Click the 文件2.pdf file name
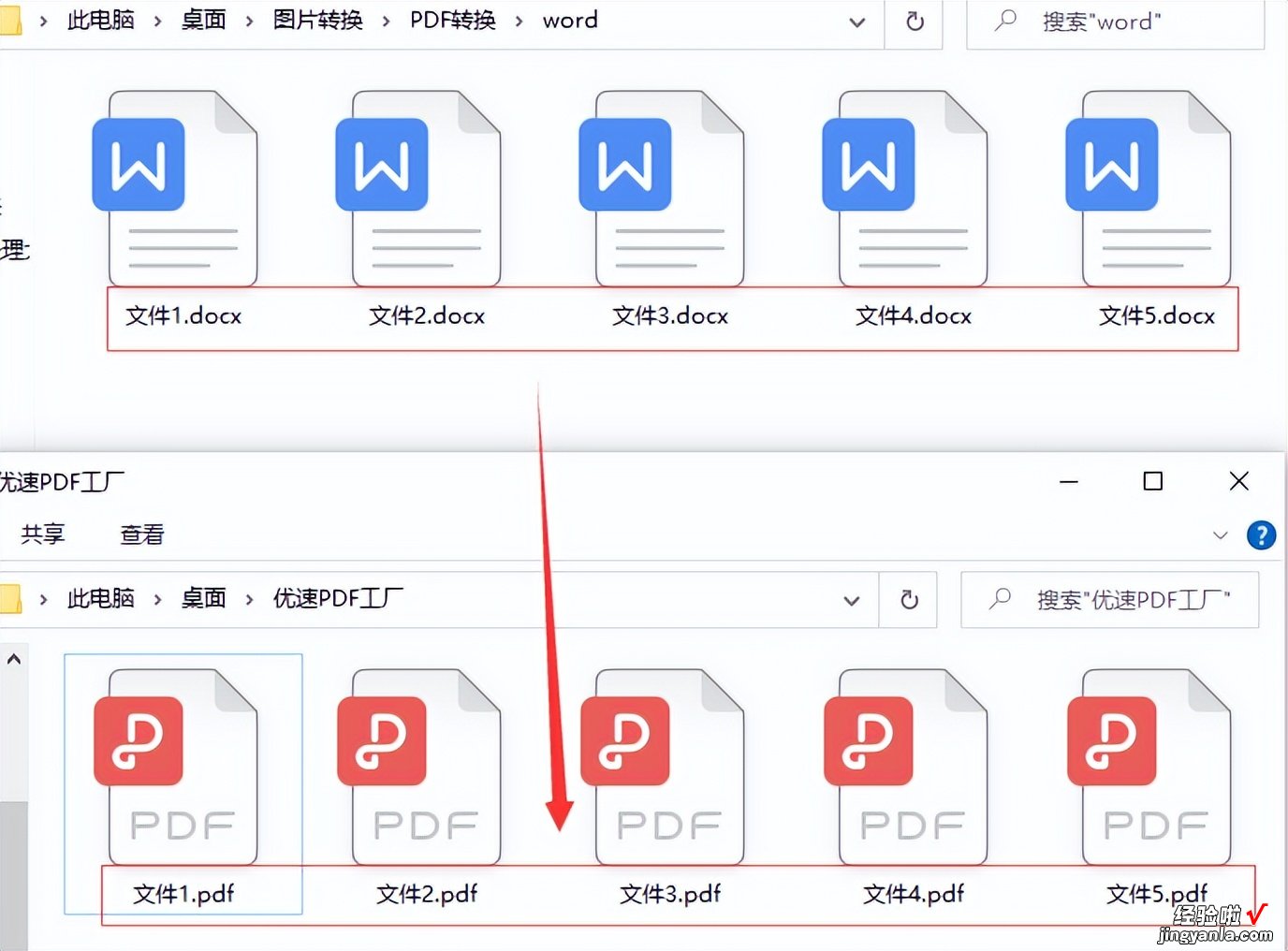Image resolution: width=1288 pixels, height=951 pixels. (427, 895)
